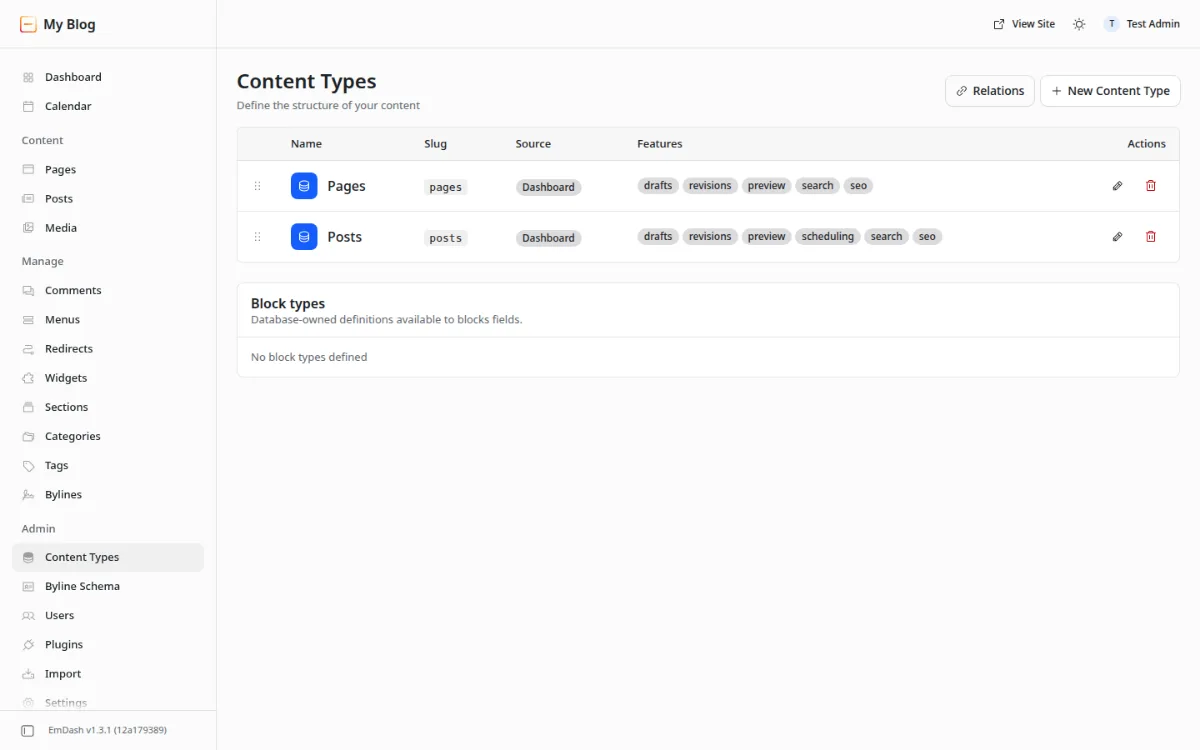Click the blue database icon for Posts
1200x750 pixels.
[304, 237]
